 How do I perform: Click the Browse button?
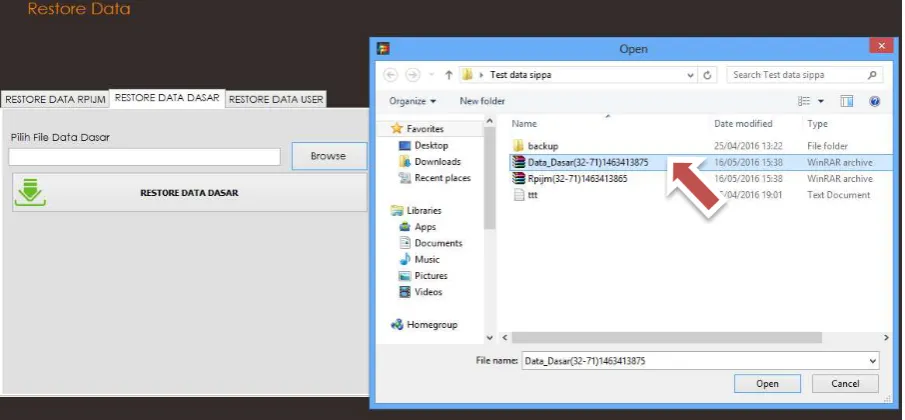coord(328,156)
